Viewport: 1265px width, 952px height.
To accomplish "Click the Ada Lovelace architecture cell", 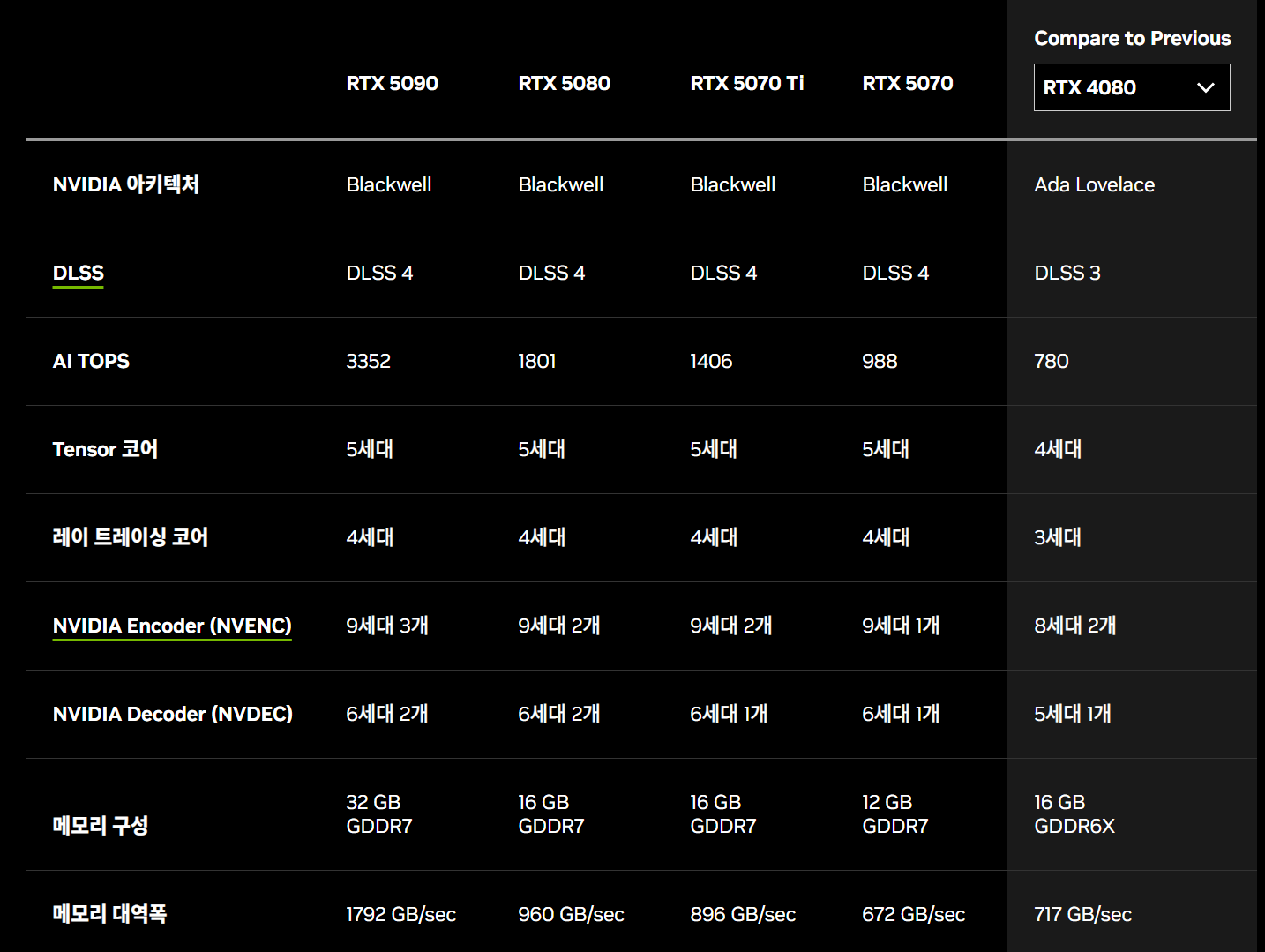I will (1095, 184).
